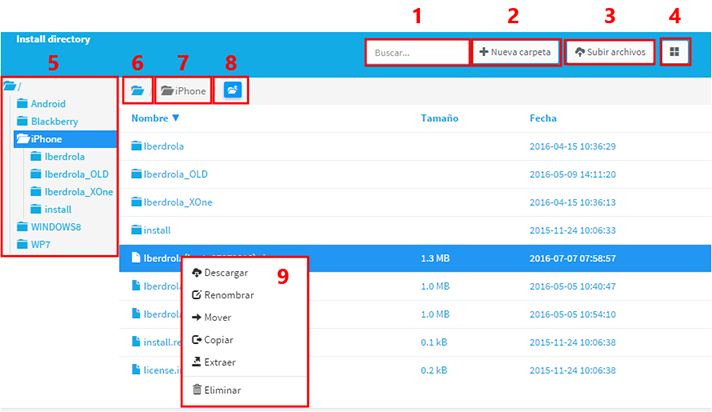712x412 pixels.
Task: Switch to grid view icon
Action: 675,52
